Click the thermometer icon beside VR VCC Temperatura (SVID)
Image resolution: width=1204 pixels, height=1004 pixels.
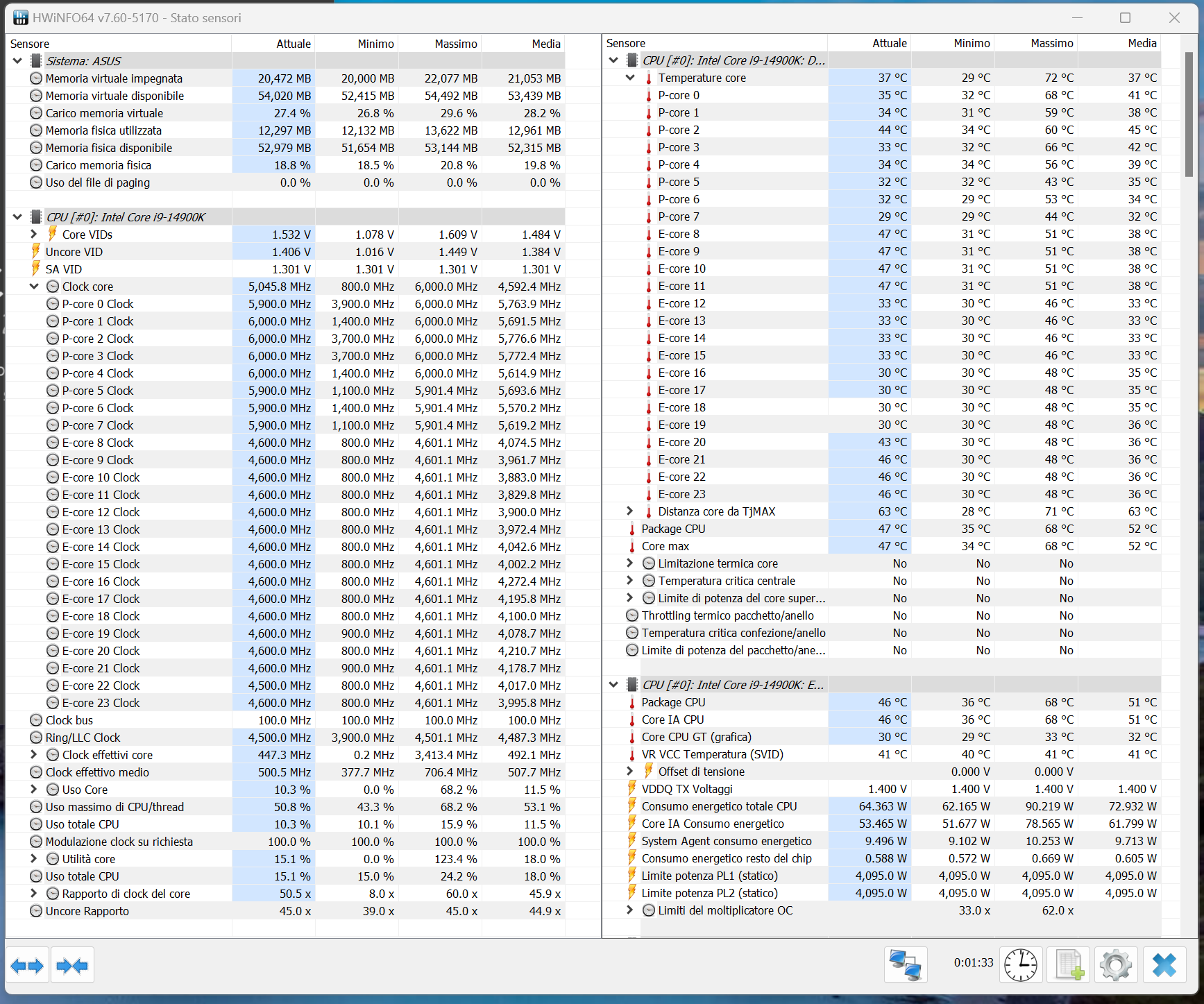pos(632,754)
